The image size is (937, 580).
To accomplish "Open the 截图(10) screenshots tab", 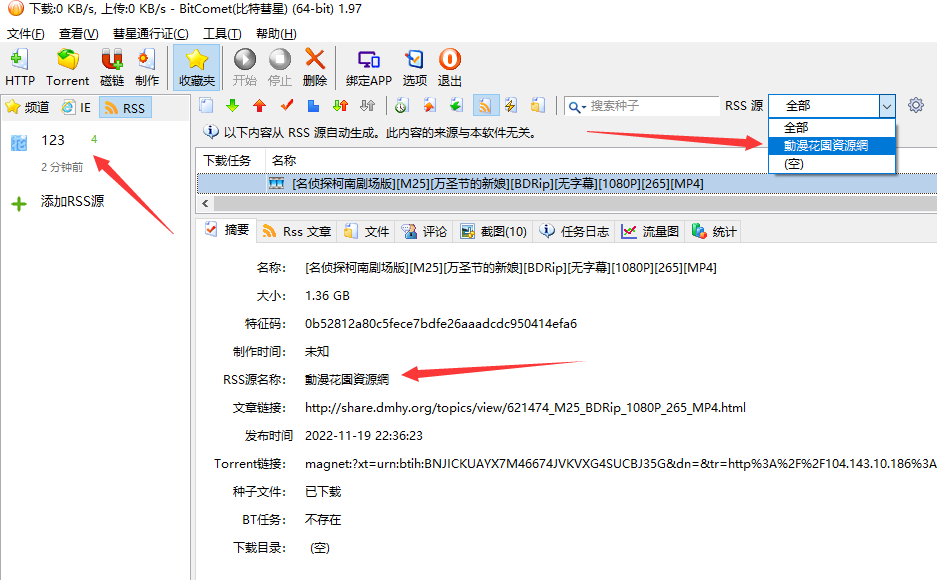I will pyautogui.click(x=493, y=231).
